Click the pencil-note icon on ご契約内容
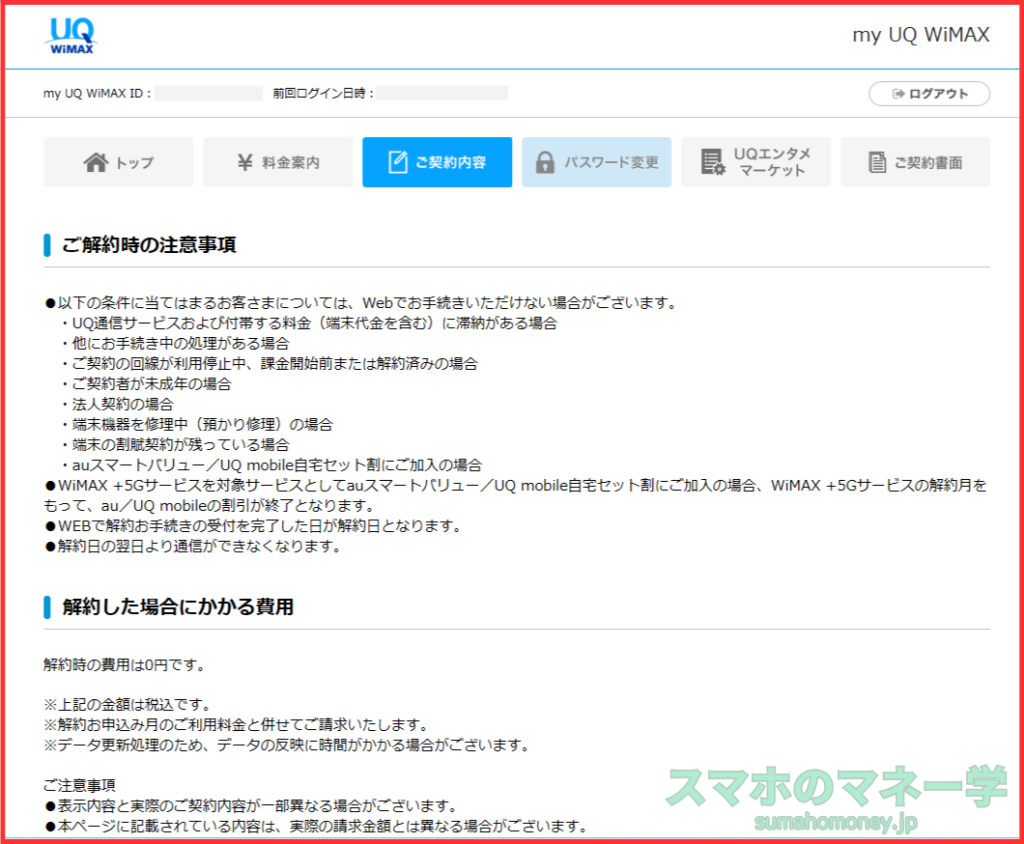Viewport: 1024px width, 844px height. [x=398, y=162]
